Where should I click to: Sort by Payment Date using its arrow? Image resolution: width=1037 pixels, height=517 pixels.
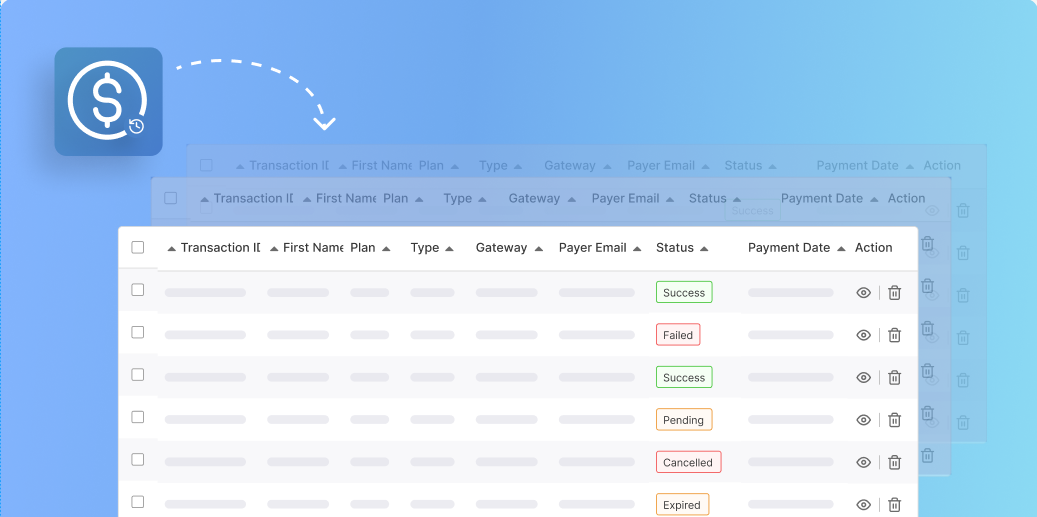[x=841, y=248]
